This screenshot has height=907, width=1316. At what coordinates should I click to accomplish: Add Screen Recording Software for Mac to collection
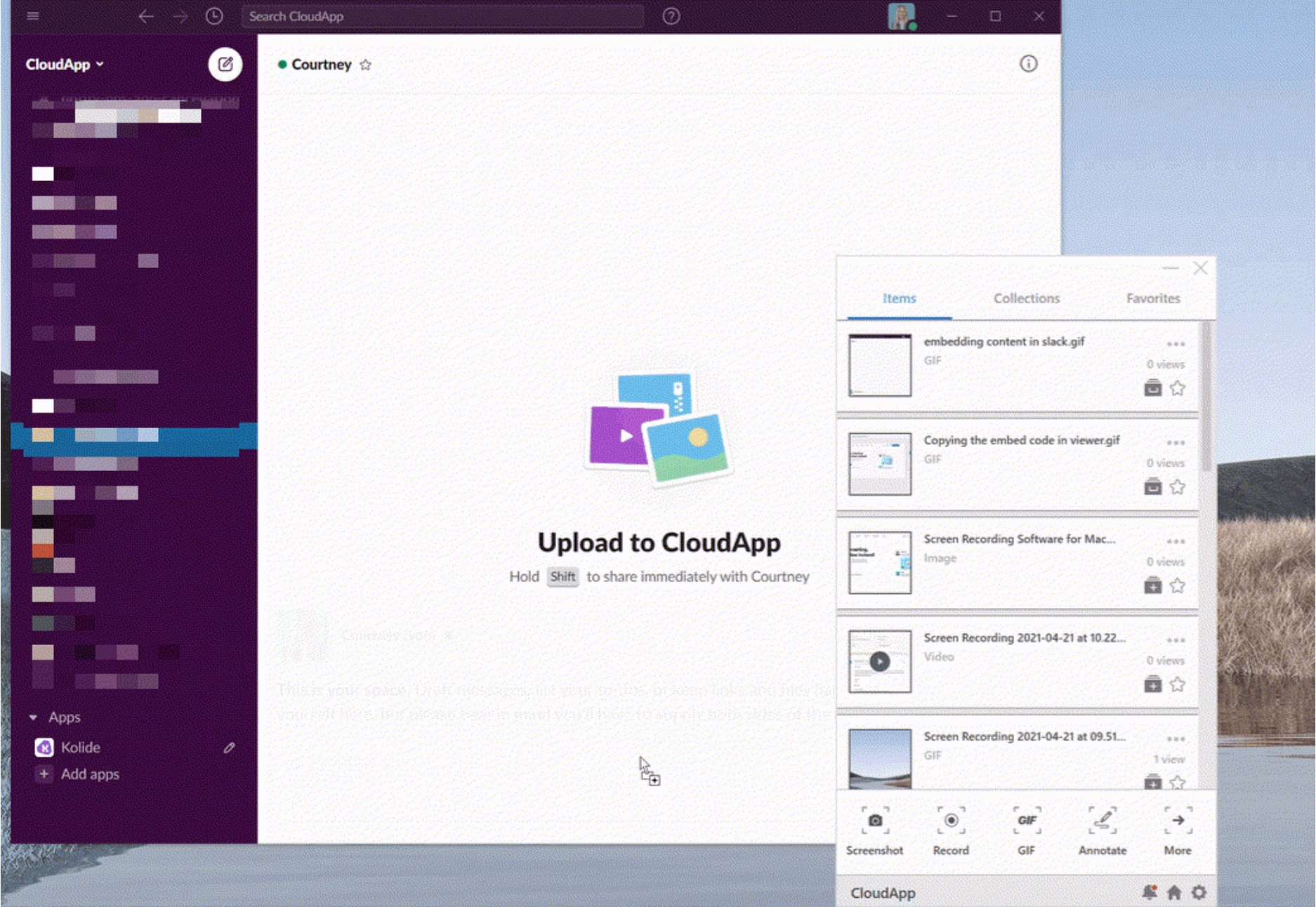1152,586
